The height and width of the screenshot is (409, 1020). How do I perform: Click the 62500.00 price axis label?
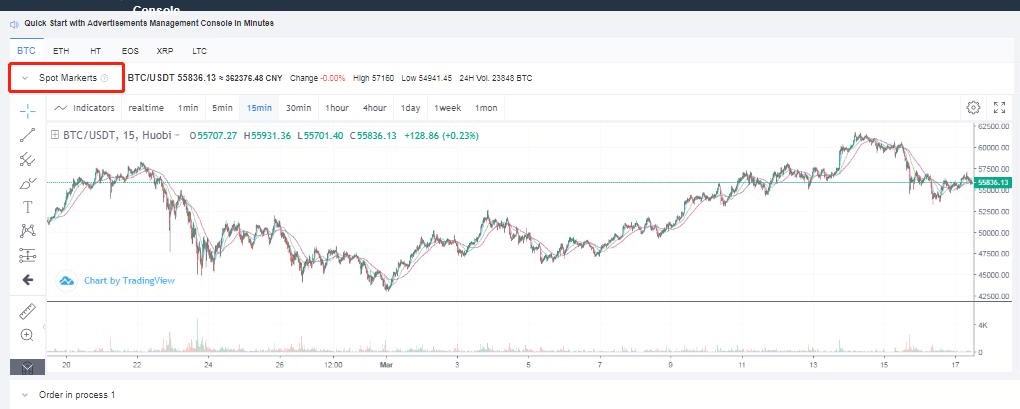click(x=993, y=126)
